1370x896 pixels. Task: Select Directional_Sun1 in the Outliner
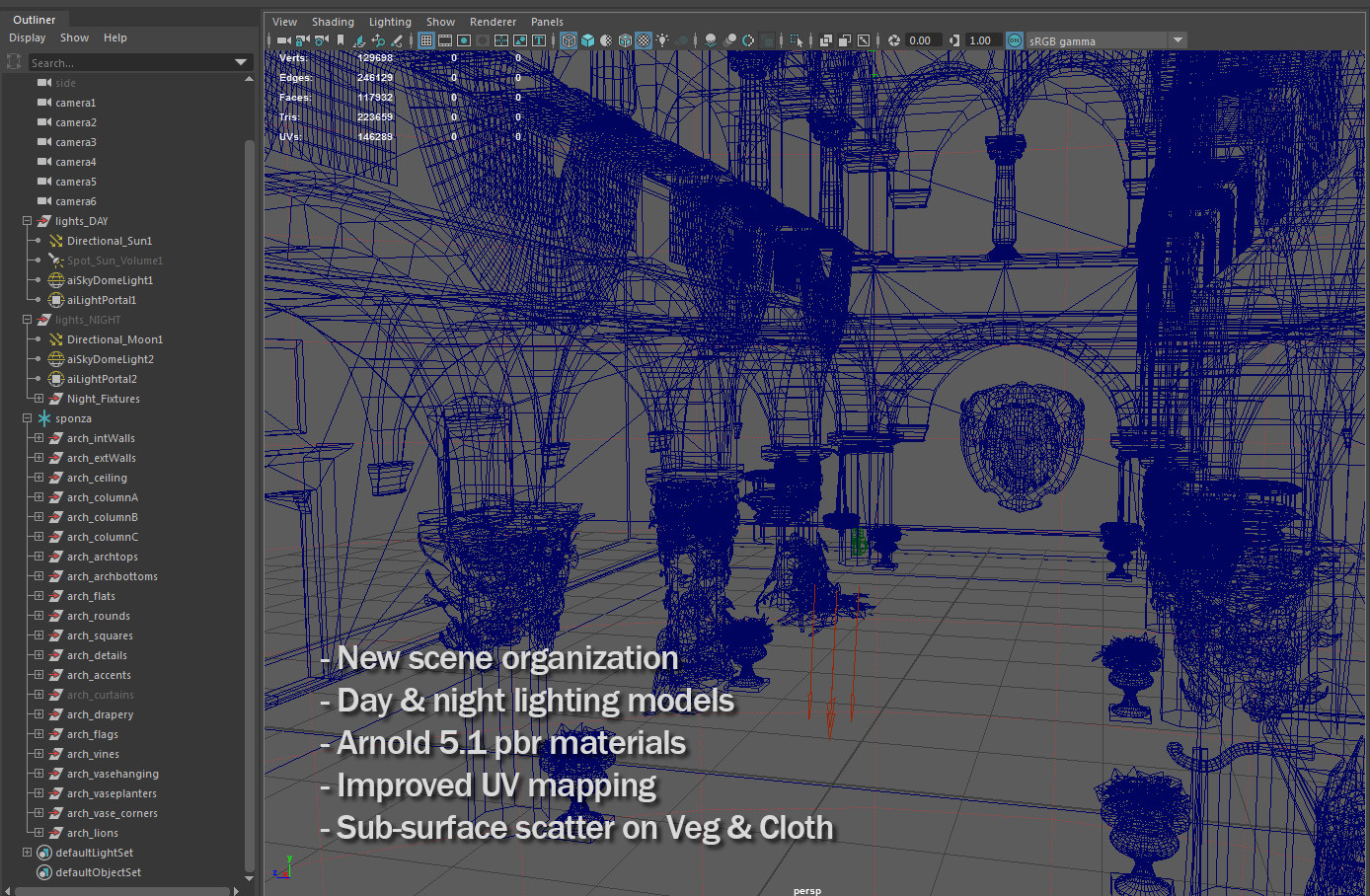coord(110,241)
